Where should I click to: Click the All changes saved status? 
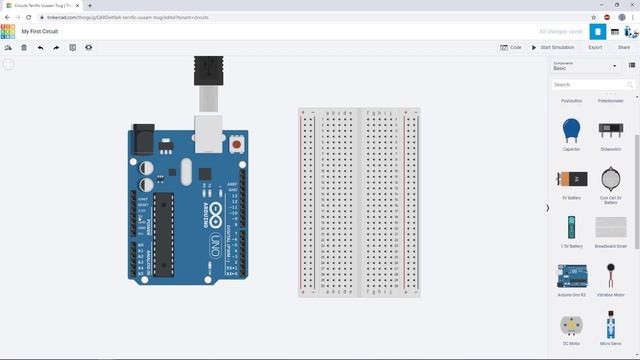pos(561,31)
